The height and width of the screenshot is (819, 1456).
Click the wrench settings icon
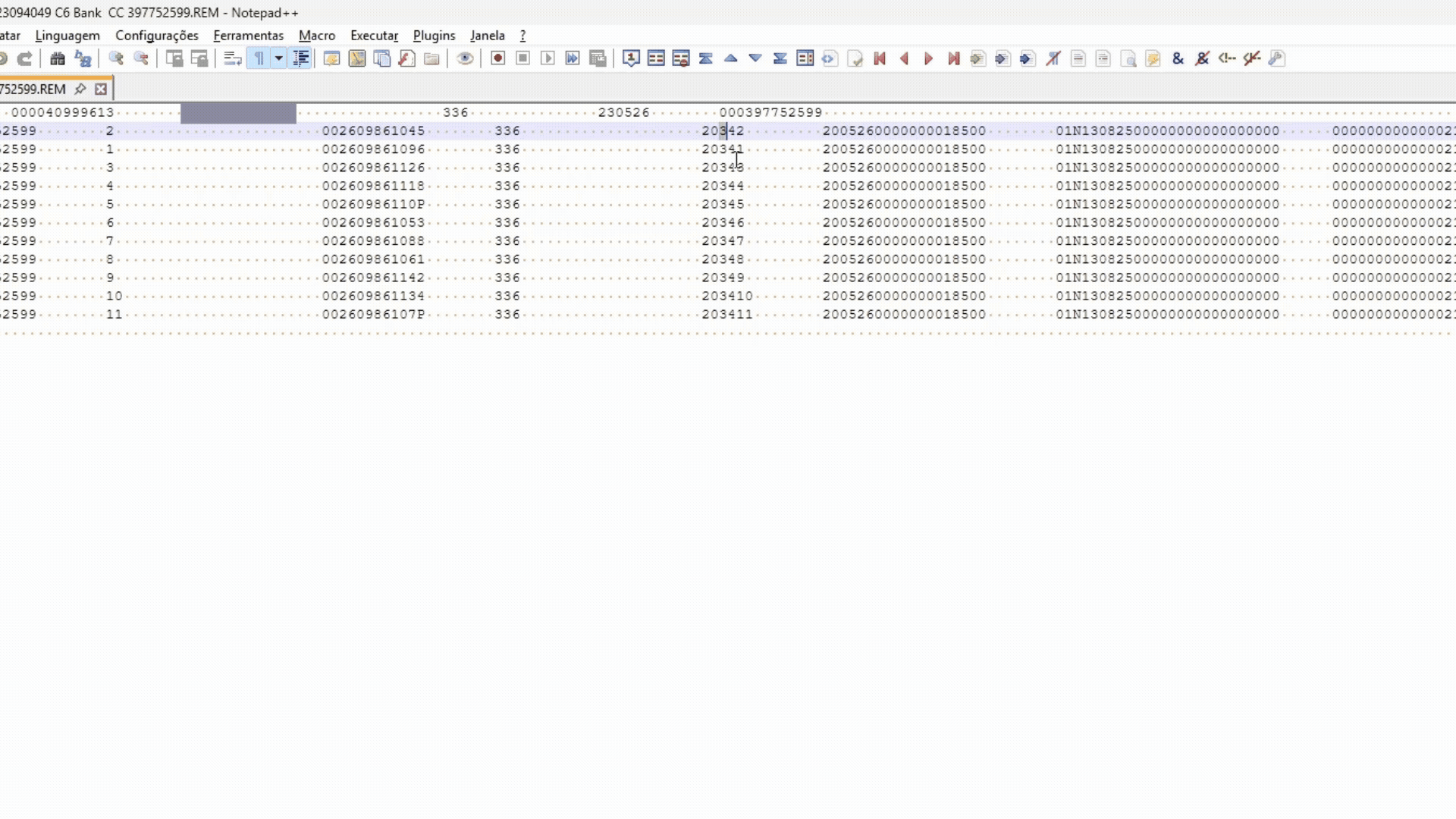[x=1277, y=58]
